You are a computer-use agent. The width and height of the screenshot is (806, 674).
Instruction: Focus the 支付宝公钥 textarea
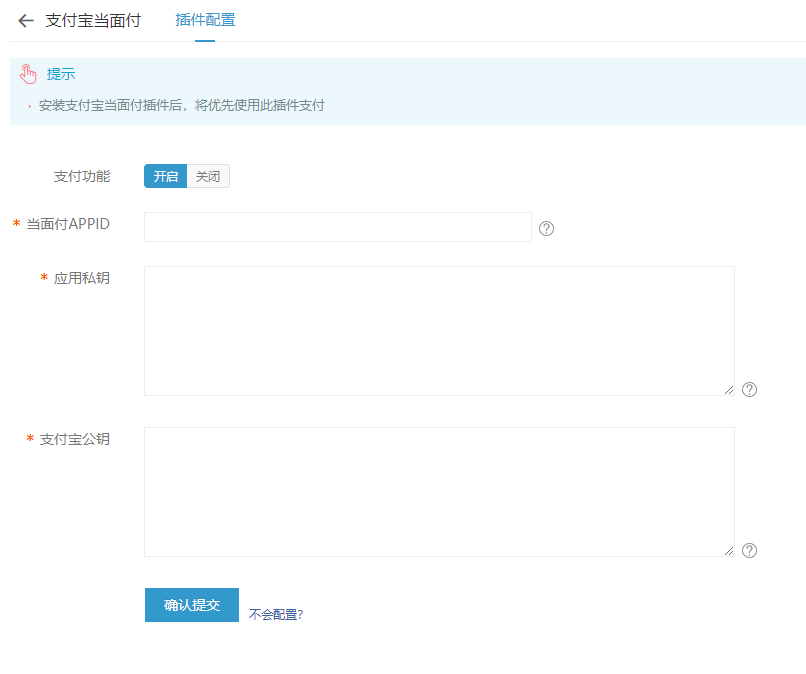439,491
